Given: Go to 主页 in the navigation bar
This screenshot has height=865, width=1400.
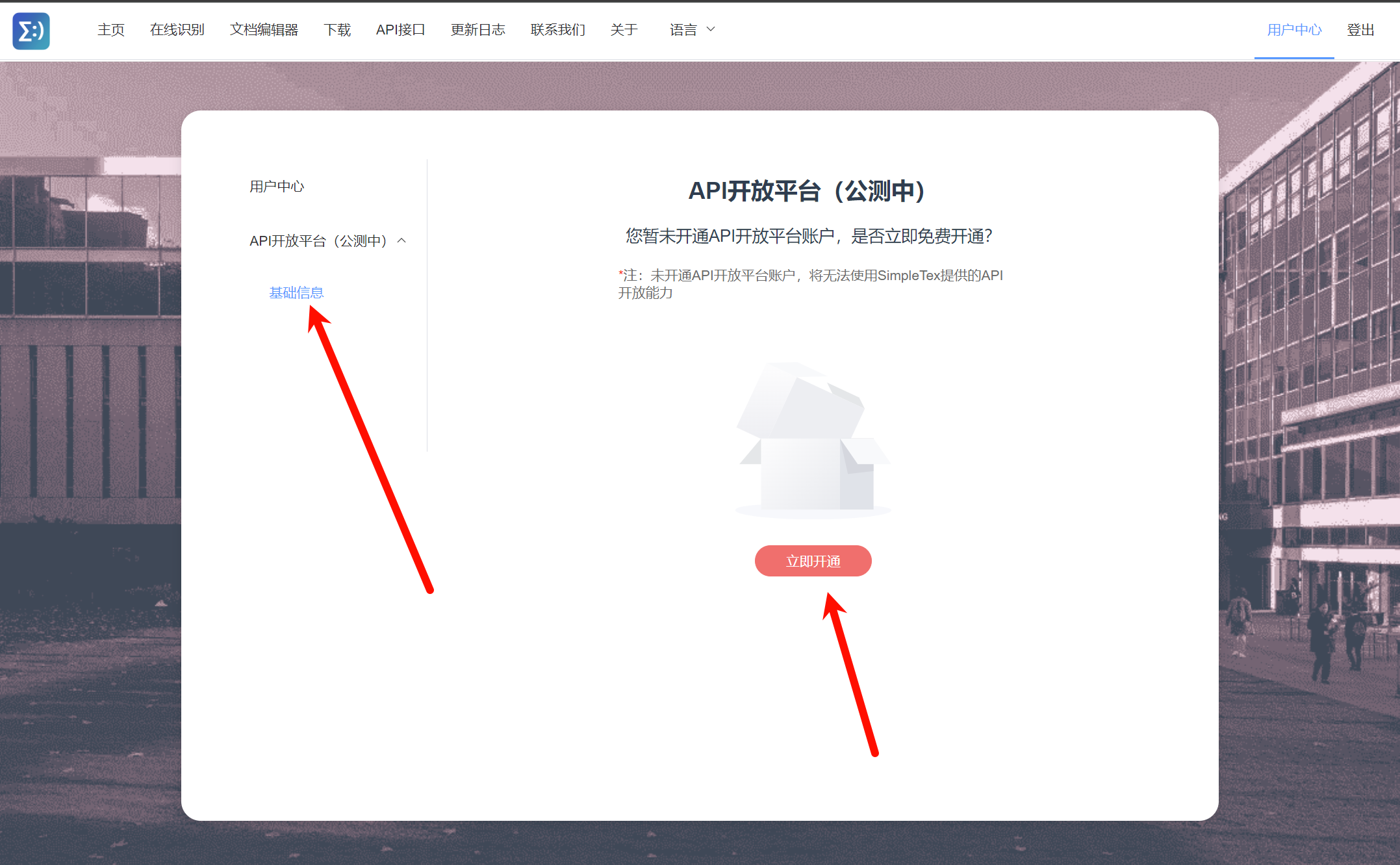Looking at the screenshot, I should 111,30.
